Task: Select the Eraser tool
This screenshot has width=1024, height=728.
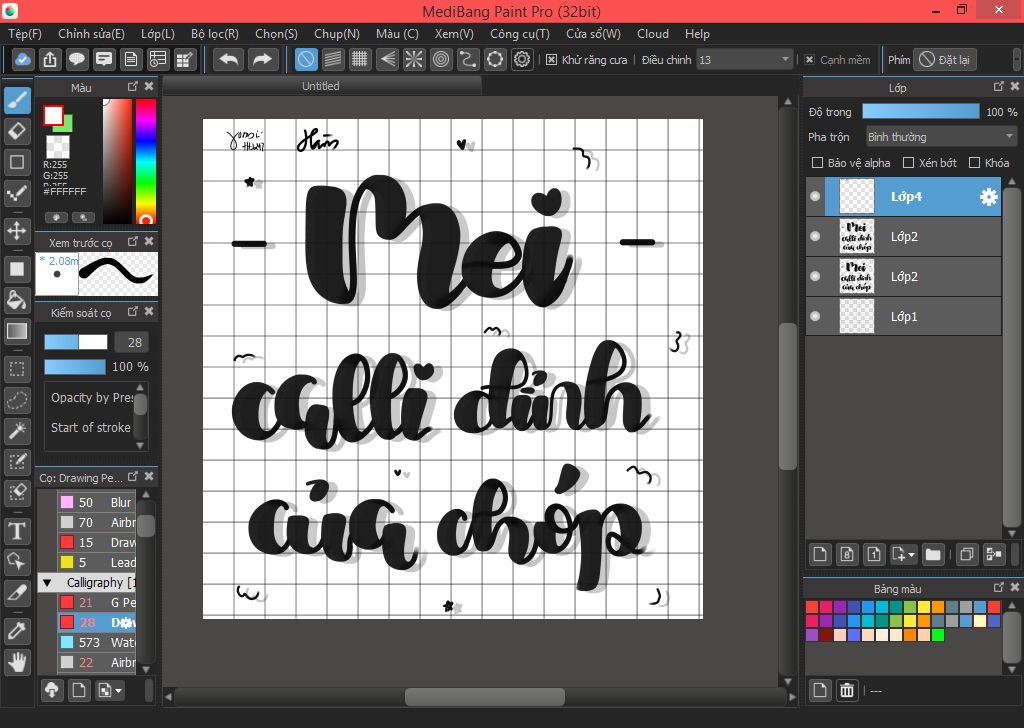Action: click(18, 131)
